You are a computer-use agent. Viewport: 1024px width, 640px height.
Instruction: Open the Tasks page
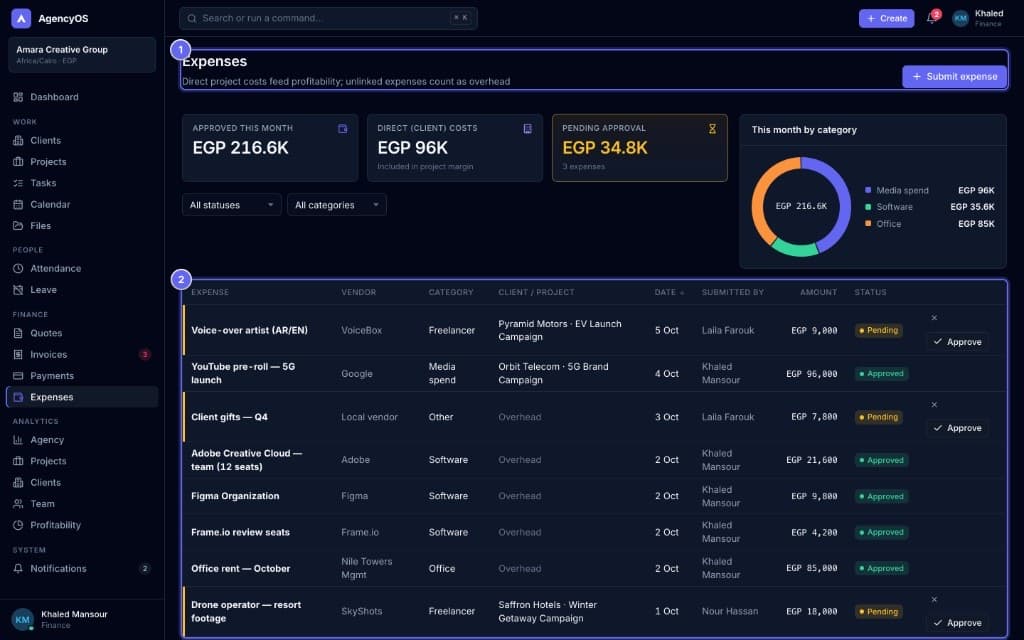pos(82,183)
